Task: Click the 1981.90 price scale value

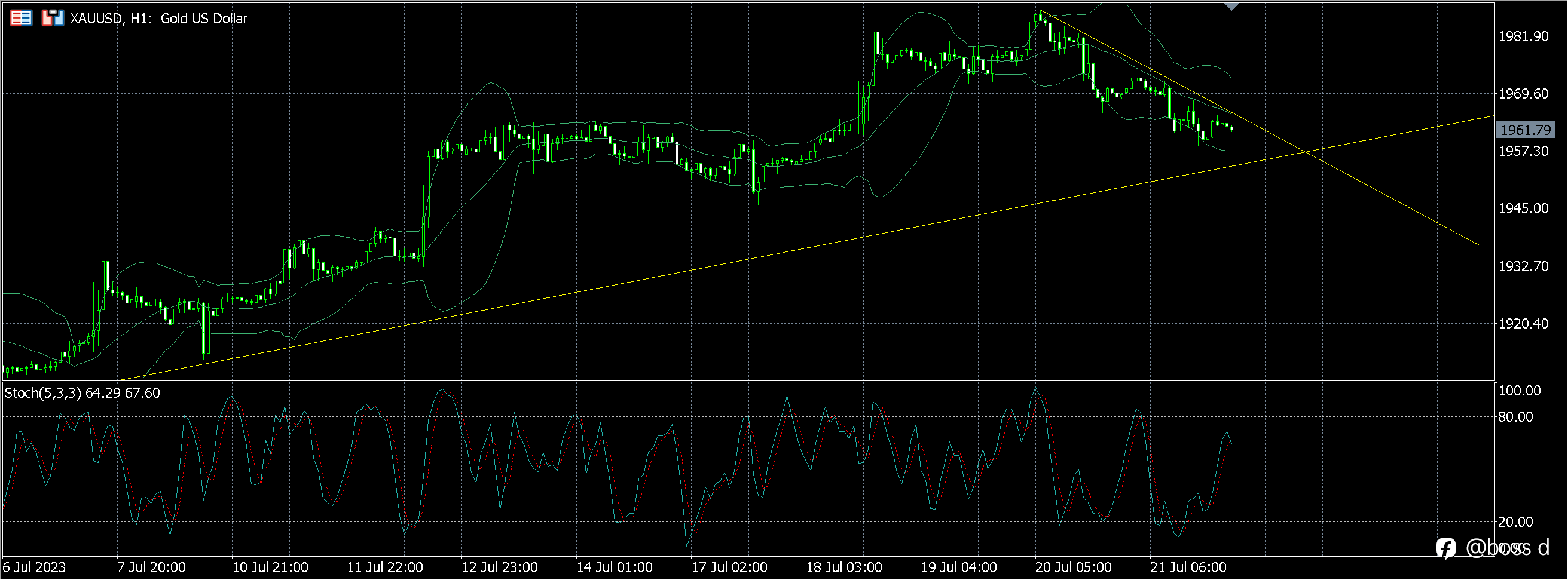Action: point(1523,36)
